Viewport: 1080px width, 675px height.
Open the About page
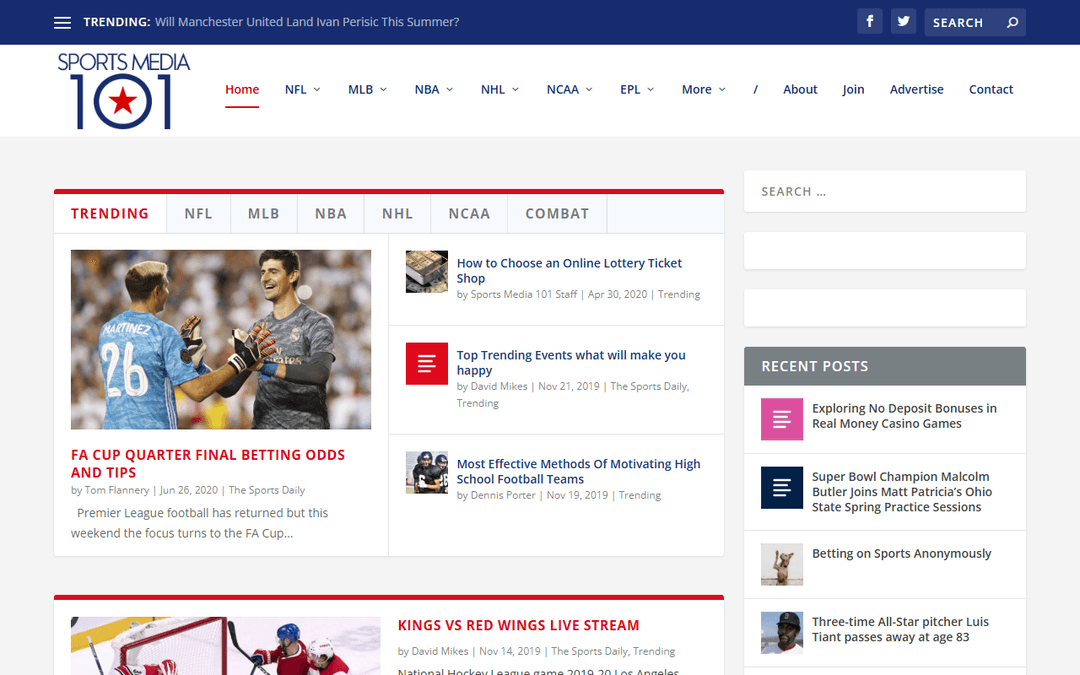pos(800,90)
